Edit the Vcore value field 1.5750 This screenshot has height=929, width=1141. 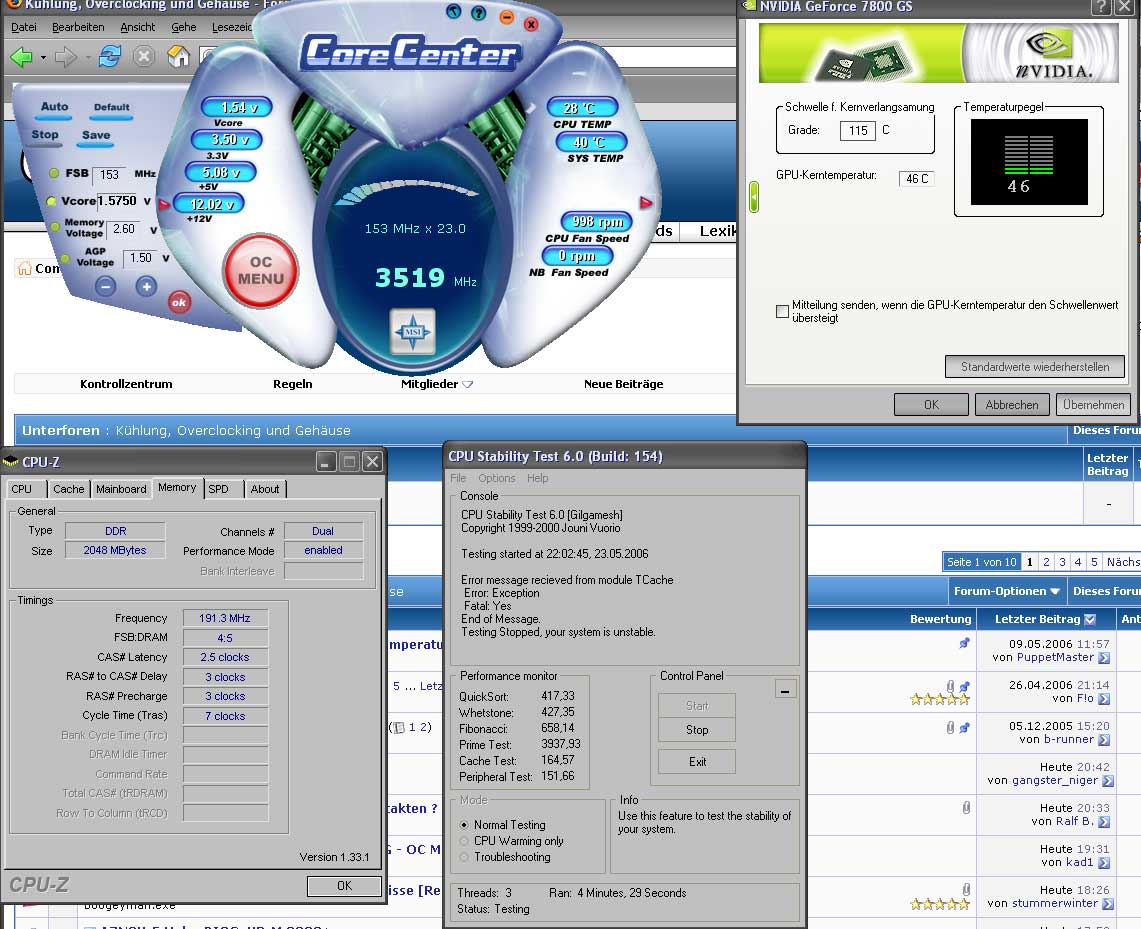pos(118,201)
